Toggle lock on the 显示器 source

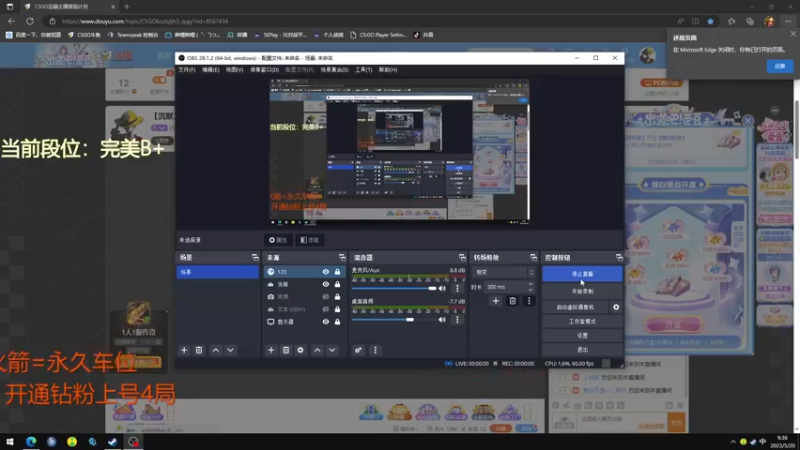pos(337,322)
